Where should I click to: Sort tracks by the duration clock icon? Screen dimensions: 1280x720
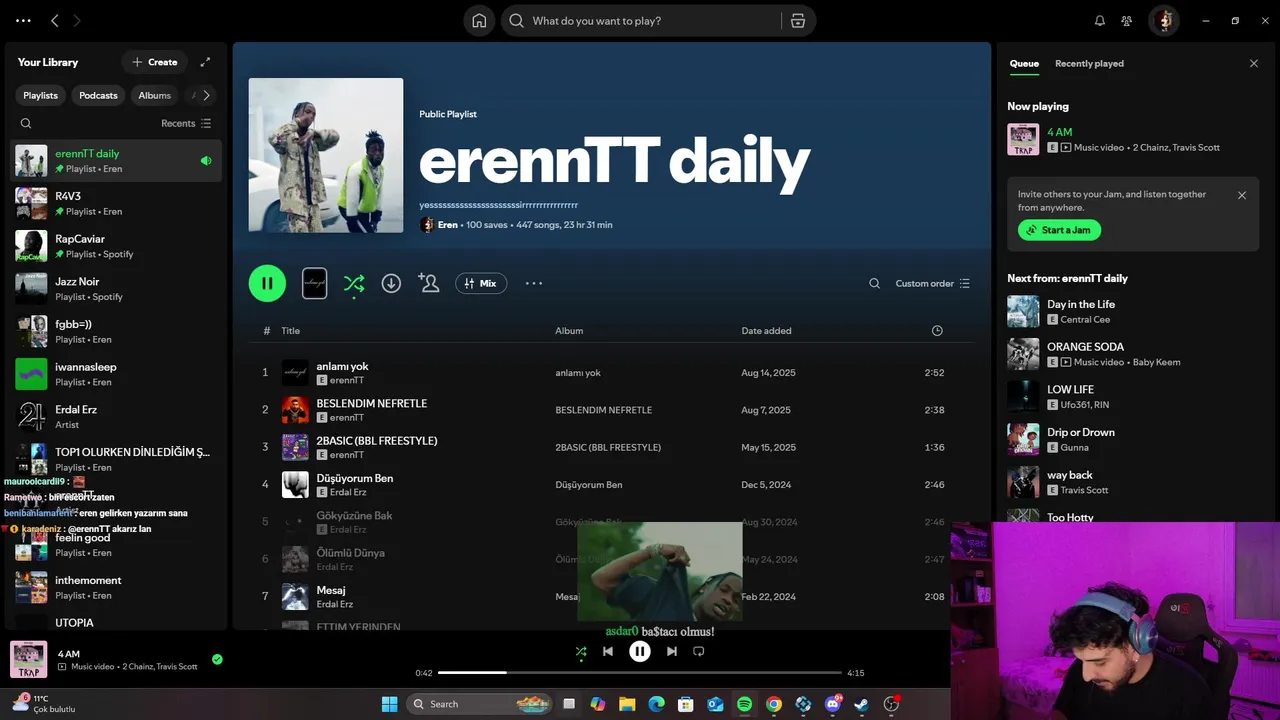(937, 331)
